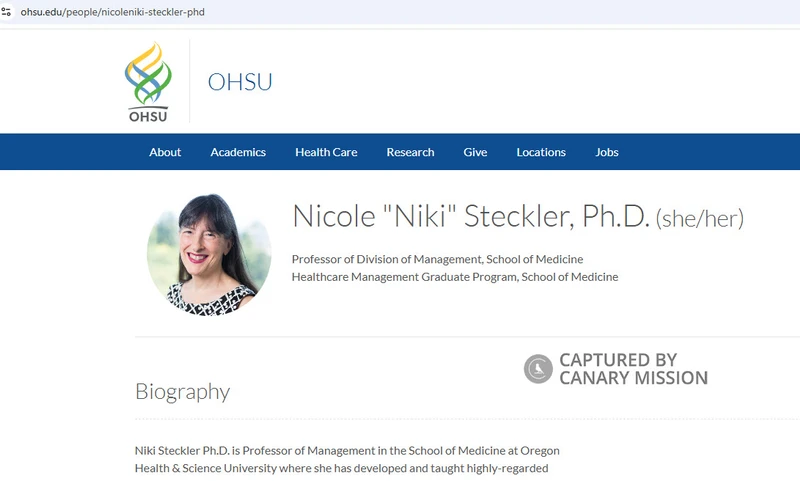Click the Healthcare Management Graduate Program line
Screen dimensions: 800x481
[x=454, y=277]
